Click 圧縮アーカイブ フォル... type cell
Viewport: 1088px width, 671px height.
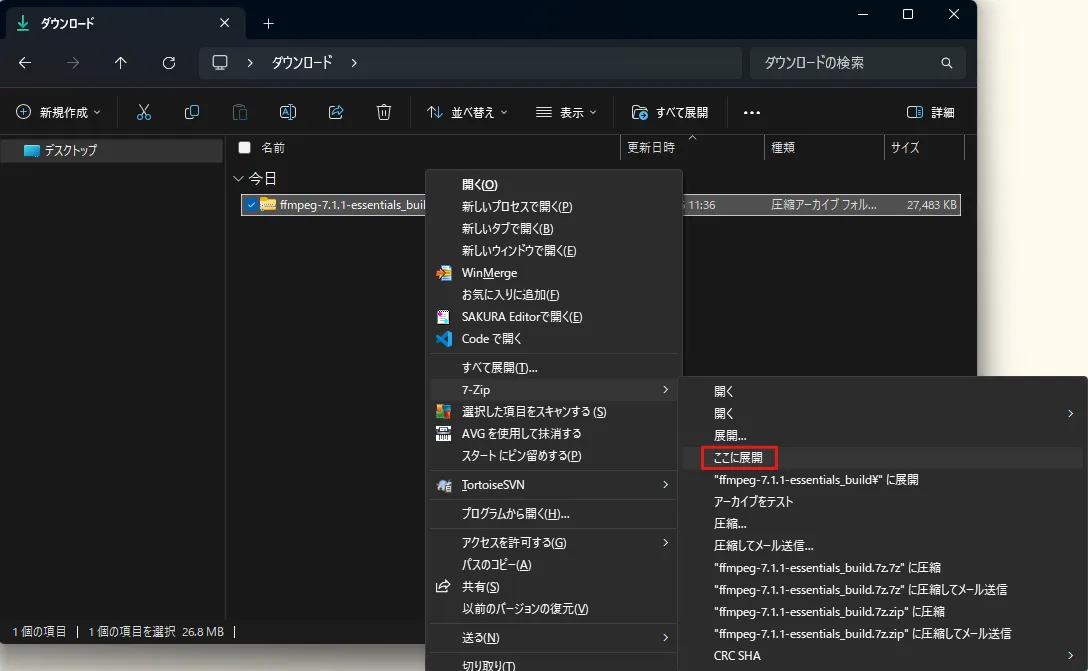point(824,205)
